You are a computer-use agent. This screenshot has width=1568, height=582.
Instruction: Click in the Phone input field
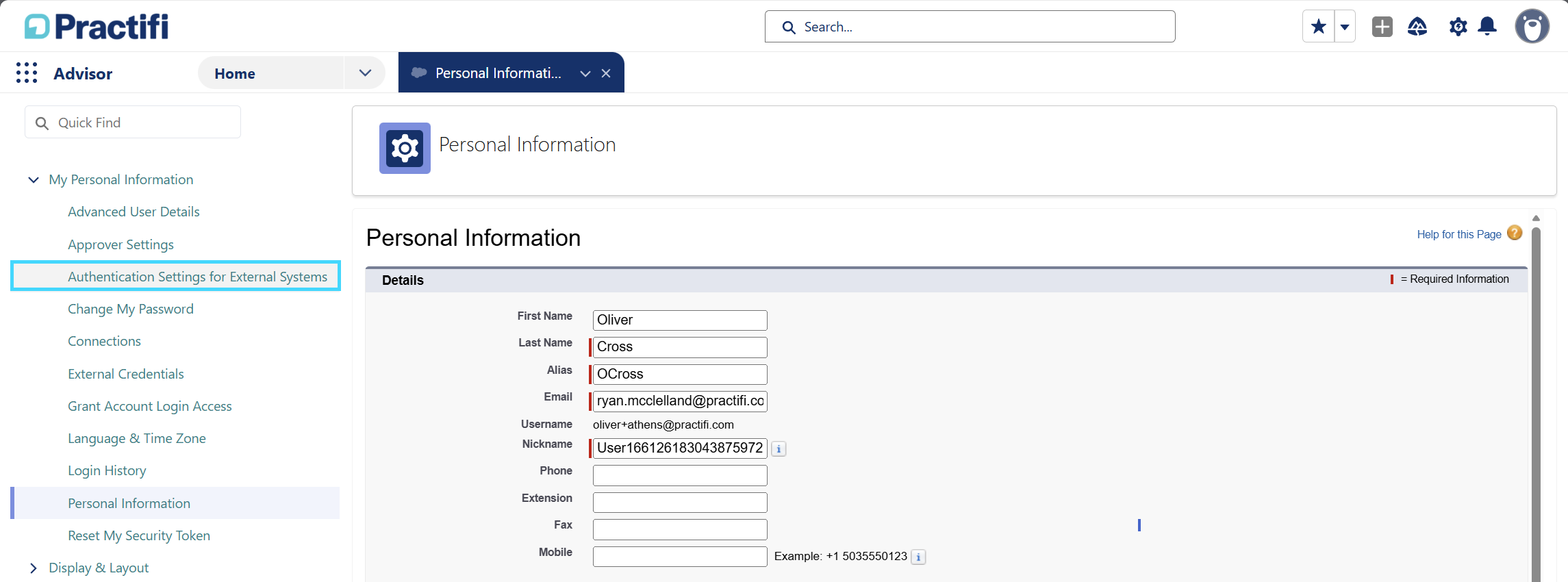[679, 475]
